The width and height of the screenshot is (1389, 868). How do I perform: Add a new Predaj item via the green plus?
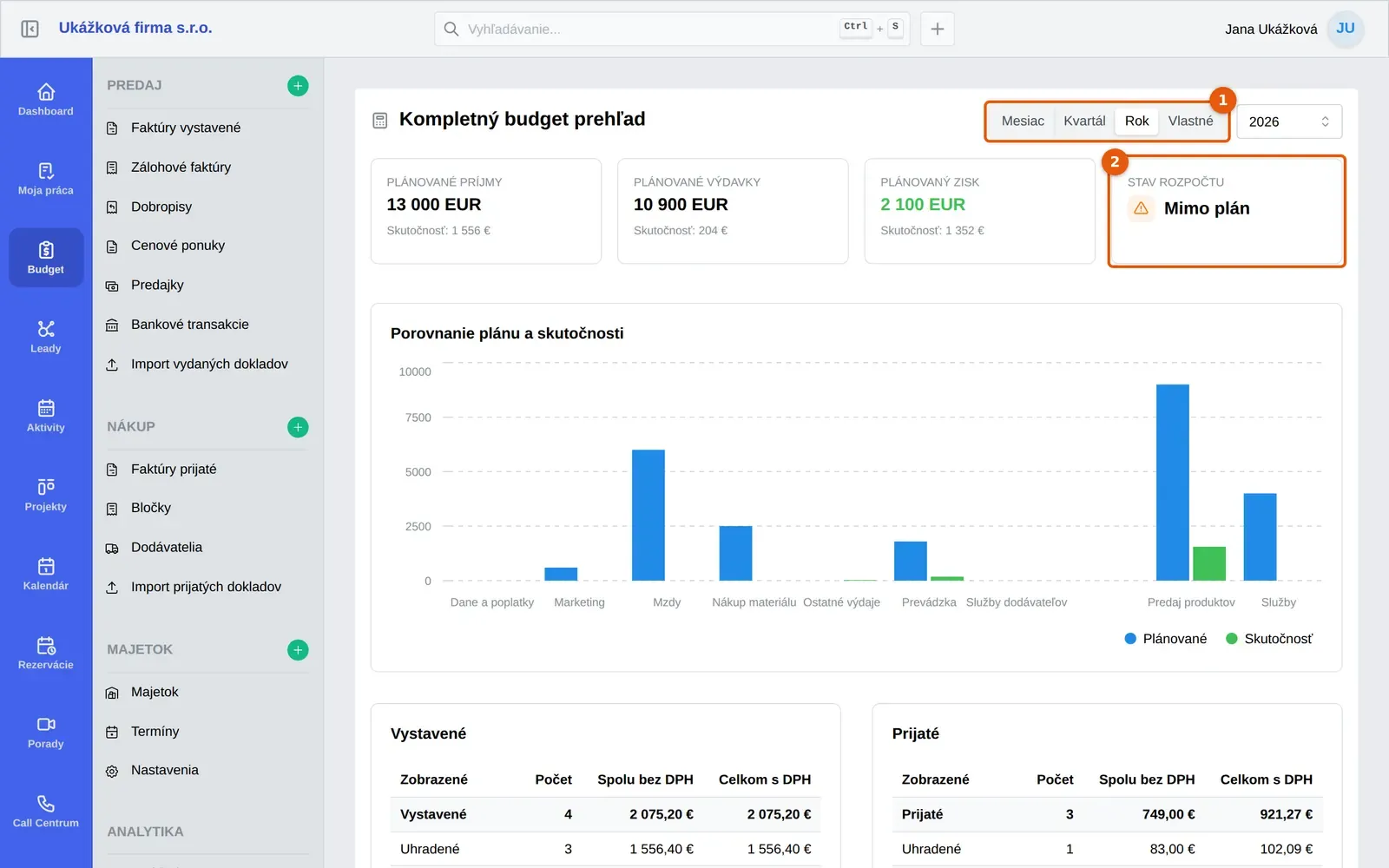(298, 86)
